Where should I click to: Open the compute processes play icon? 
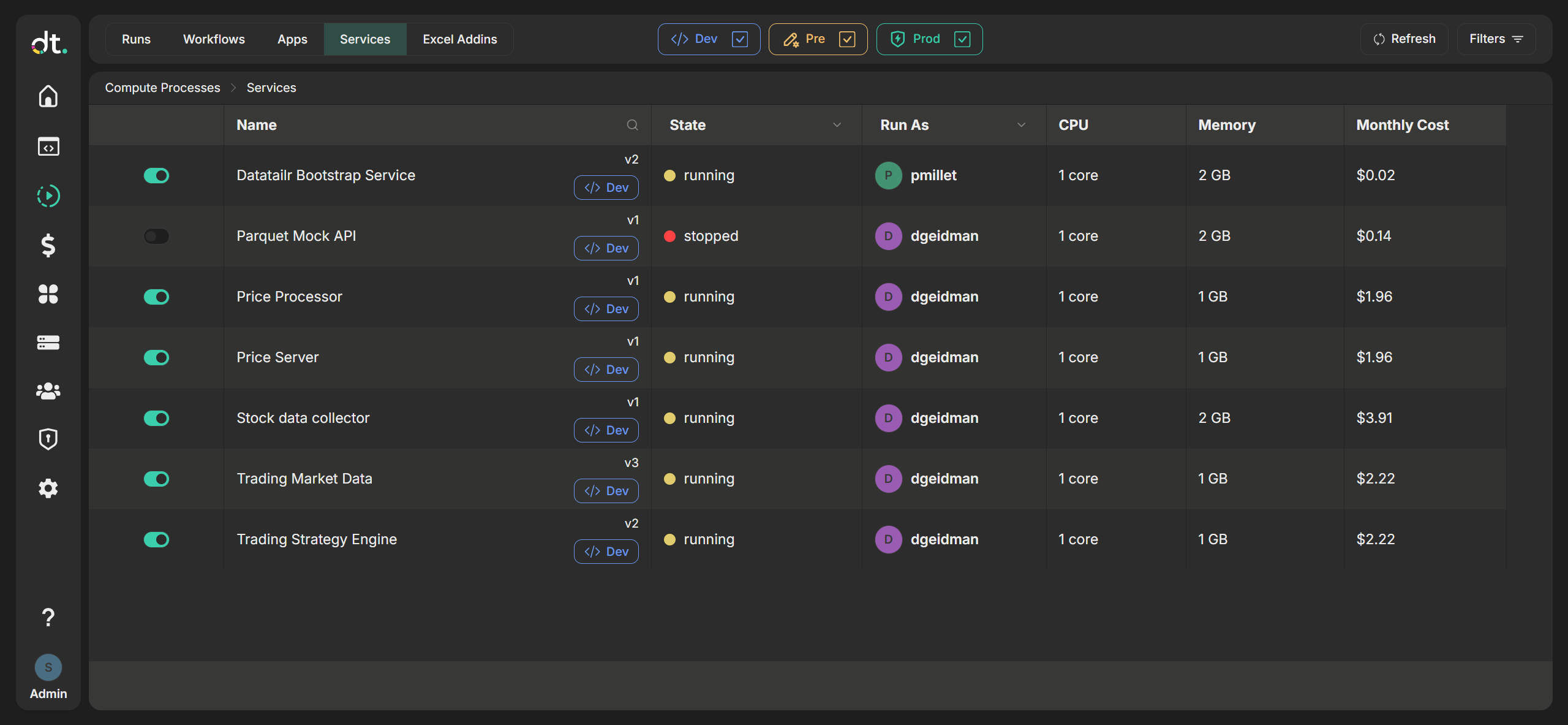48,196
